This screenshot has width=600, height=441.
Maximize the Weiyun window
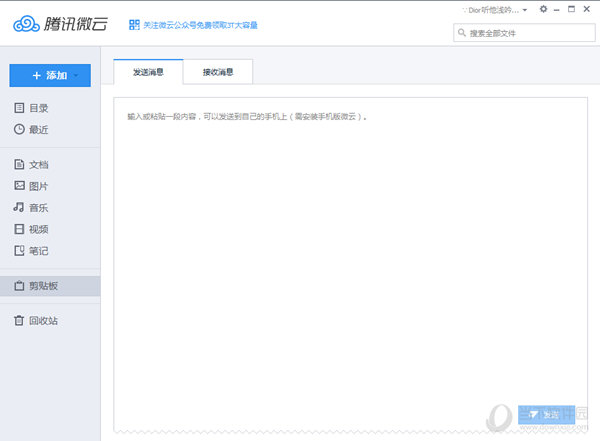(571, 9)
